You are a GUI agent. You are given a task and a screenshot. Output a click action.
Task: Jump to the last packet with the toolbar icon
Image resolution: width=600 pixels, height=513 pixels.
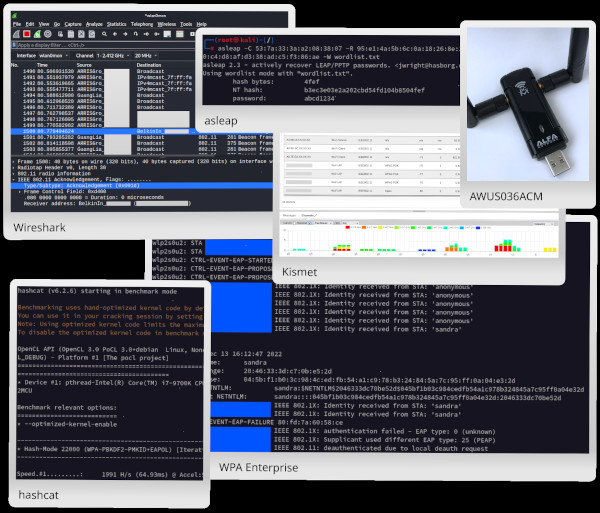coord(157,34)
